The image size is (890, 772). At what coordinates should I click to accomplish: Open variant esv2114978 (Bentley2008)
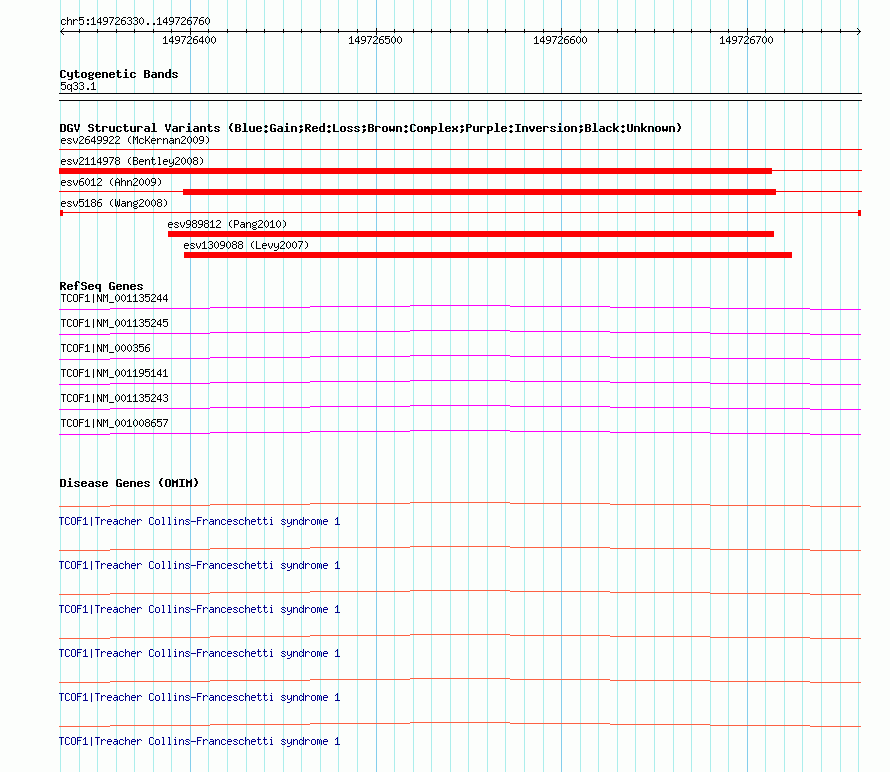pyautogui.click(x=132, y=161)
